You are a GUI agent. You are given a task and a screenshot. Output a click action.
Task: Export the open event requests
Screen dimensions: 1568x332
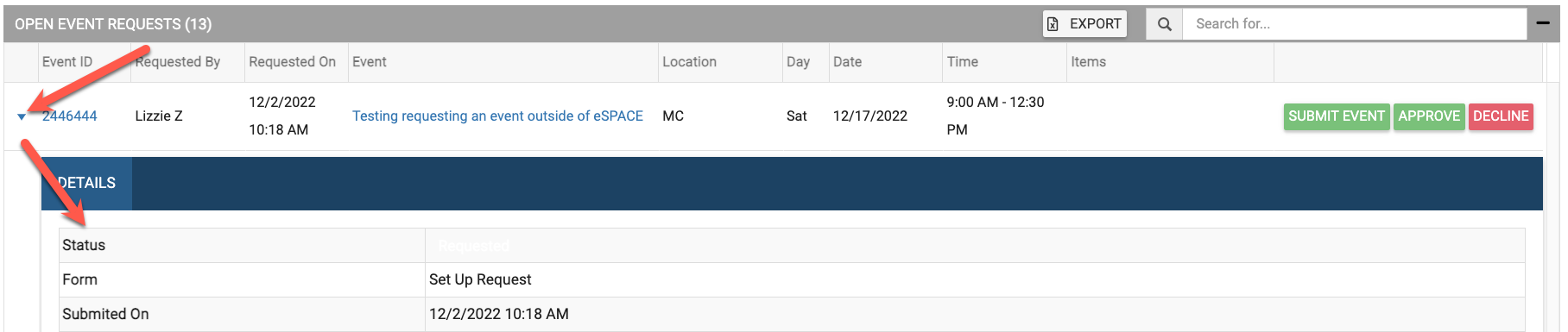tap(1084, 24)
